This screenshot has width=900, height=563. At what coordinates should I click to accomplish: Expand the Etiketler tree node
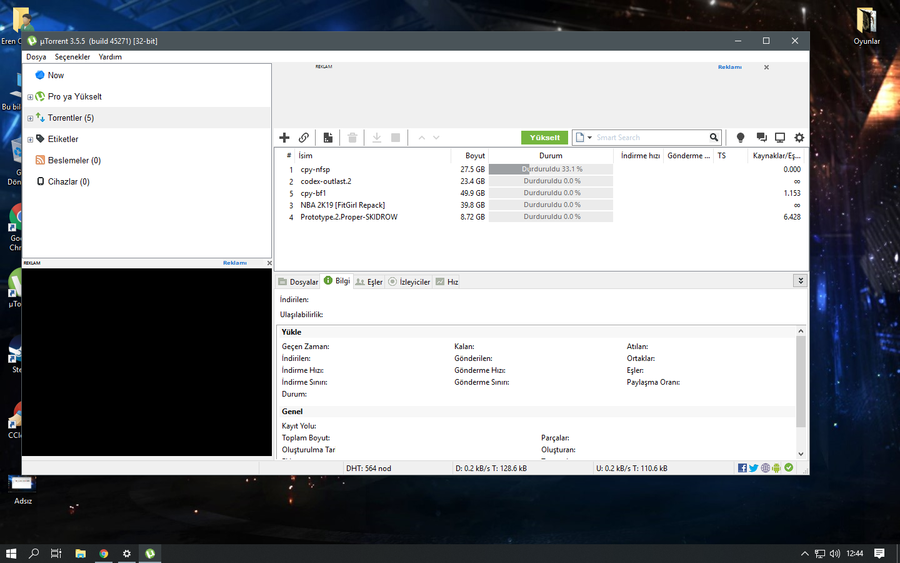coord(30,139)
